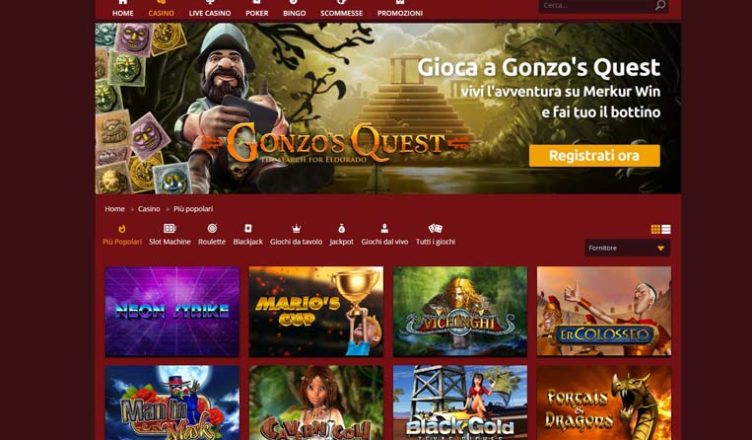This screenshot has height=440, width=752.
Task: Select Giochi da tavolo crown icon
Action: click(296, 228)
